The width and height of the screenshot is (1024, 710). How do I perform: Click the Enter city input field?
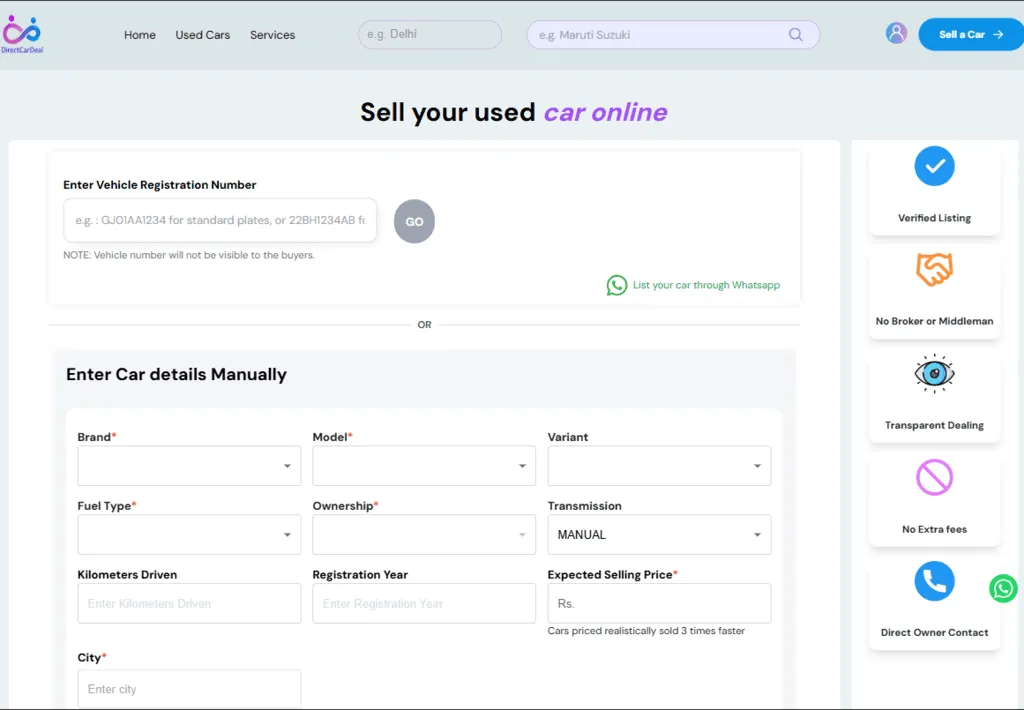point(189,688)
